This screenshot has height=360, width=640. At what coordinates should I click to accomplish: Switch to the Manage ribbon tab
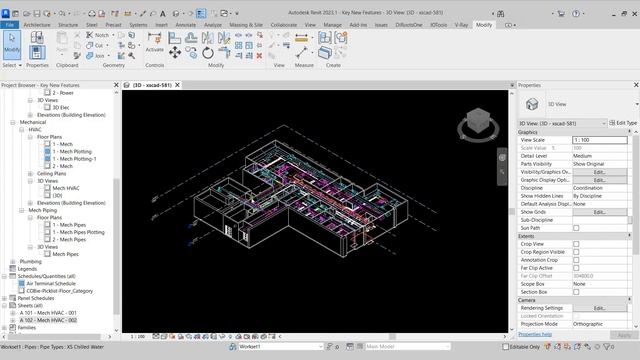[332, 25]
